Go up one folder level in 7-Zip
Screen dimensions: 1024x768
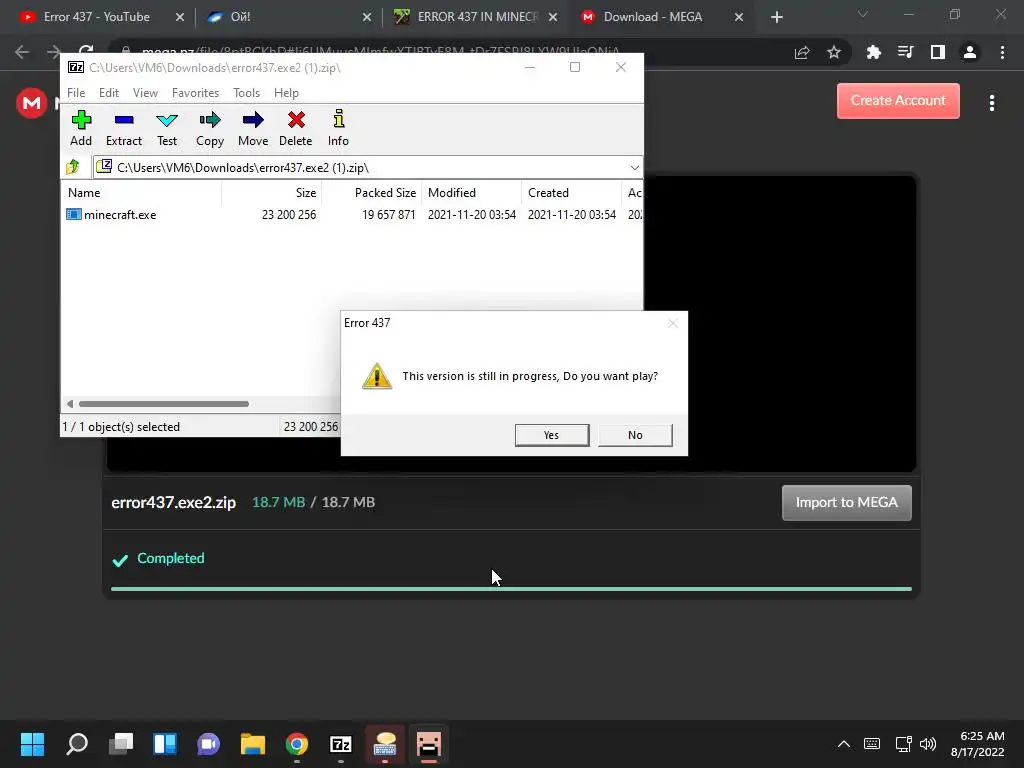pos(73,167)
